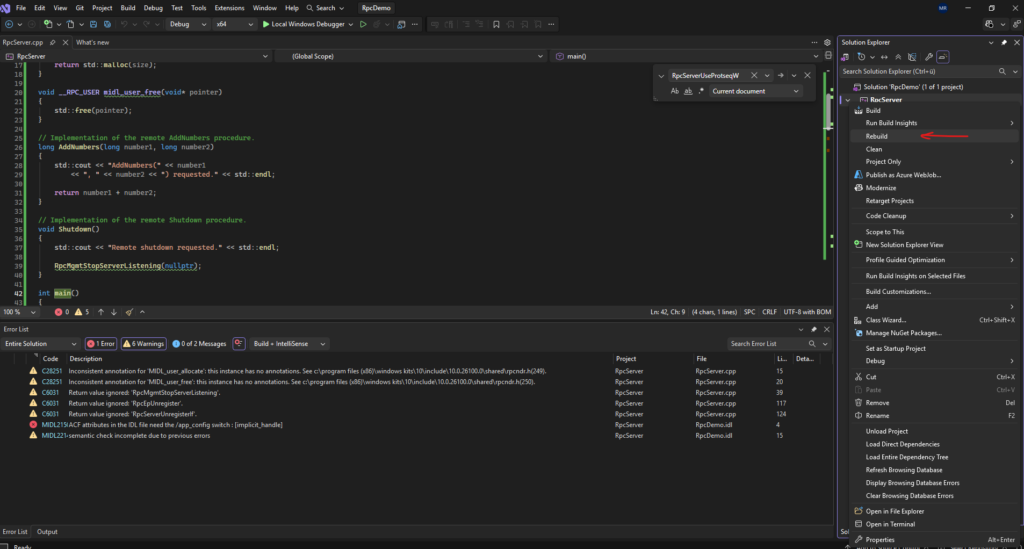Click the green Local Windows Debugger play icon
Screen dimensions: 1024x549
266,24
